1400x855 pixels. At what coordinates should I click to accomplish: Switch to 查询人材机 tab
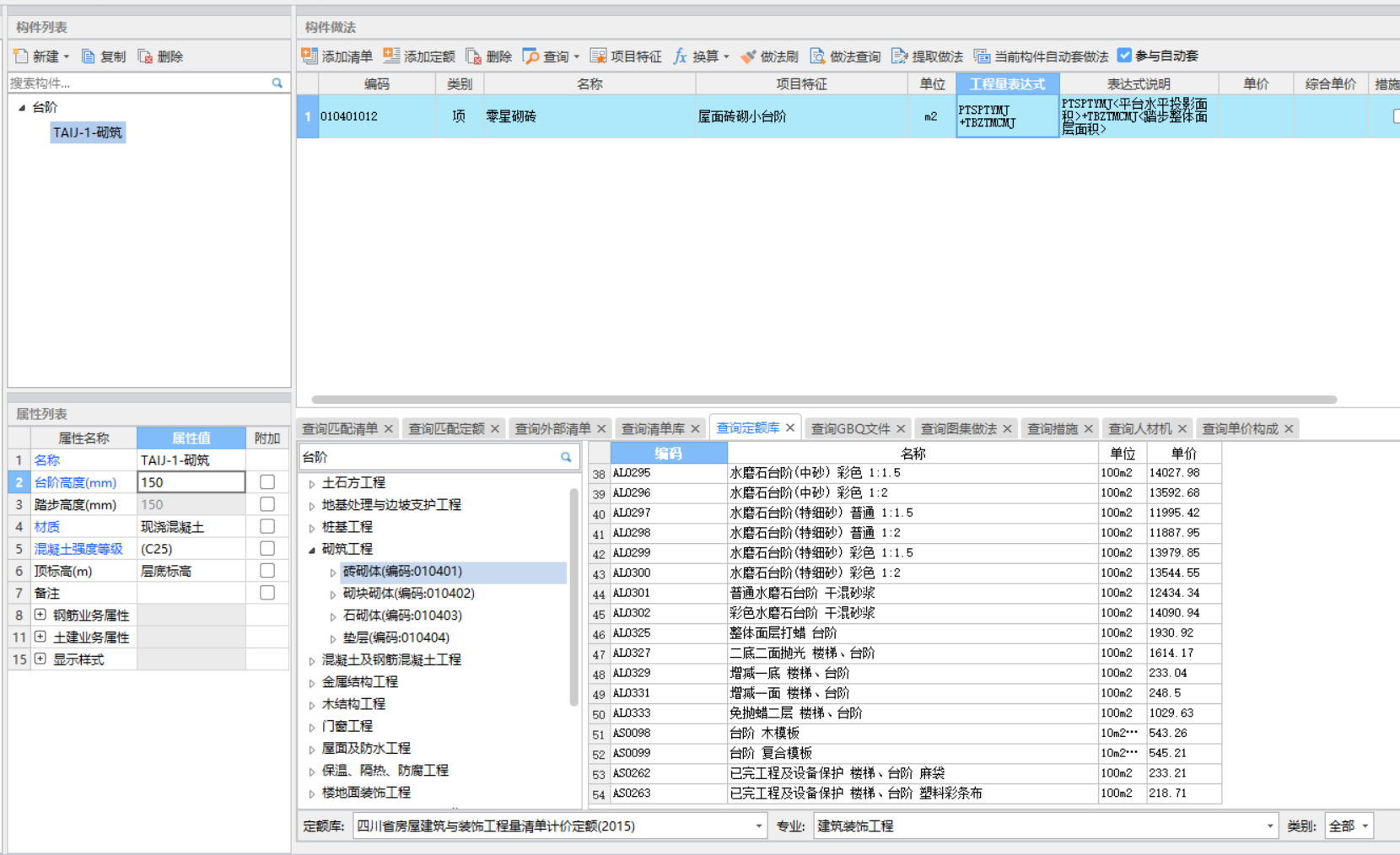tap(1139, 428)
